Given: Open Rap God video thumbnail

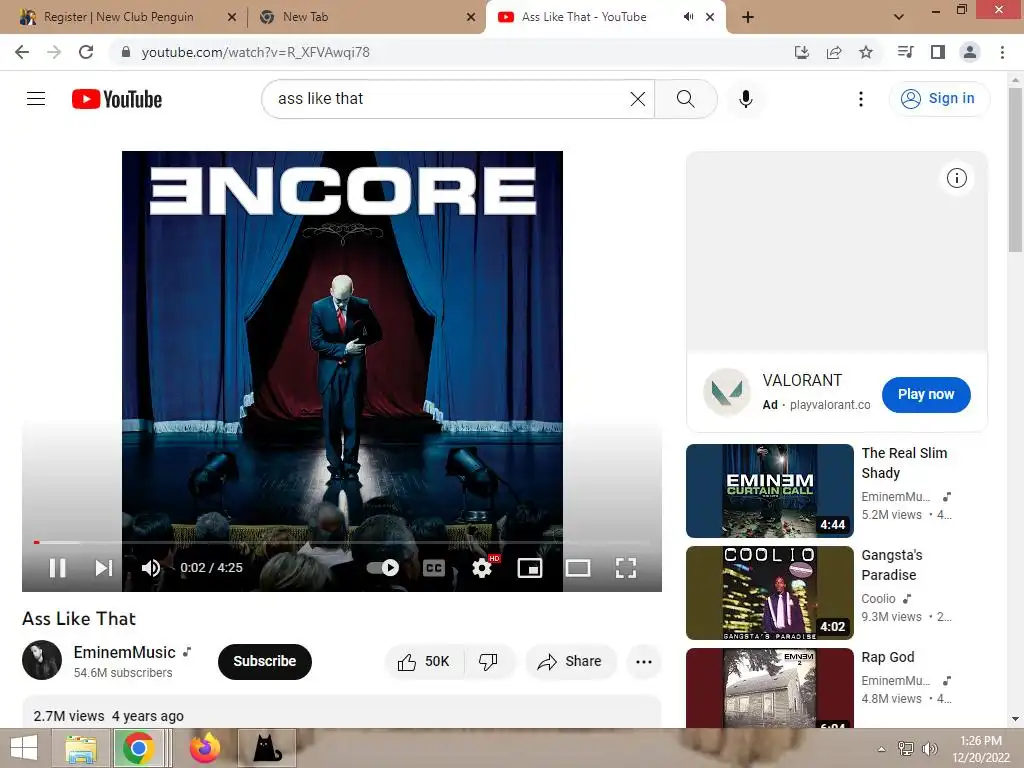Looking at the screenshot, I should pyautogui.click(x=769, y=688).
